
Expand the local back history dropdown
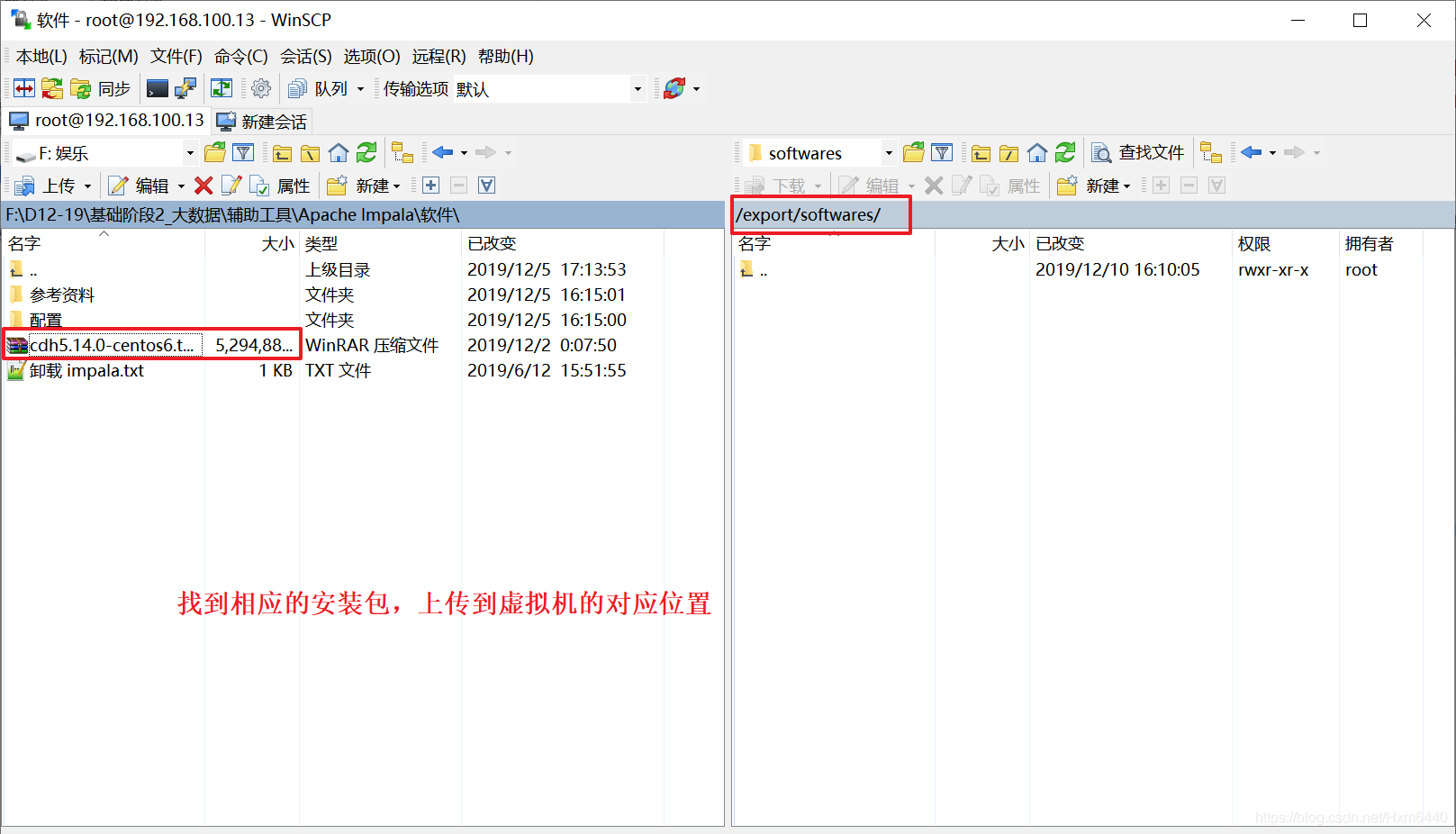(x=464, y=152)
